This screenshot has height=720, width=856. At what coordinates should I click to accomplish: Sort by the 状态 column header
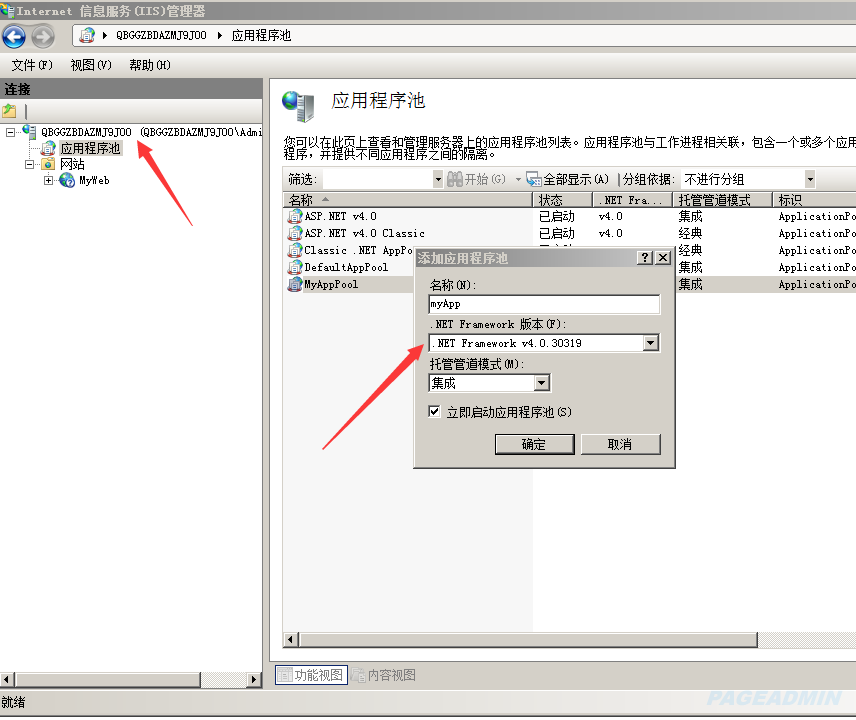pos(563,200)
